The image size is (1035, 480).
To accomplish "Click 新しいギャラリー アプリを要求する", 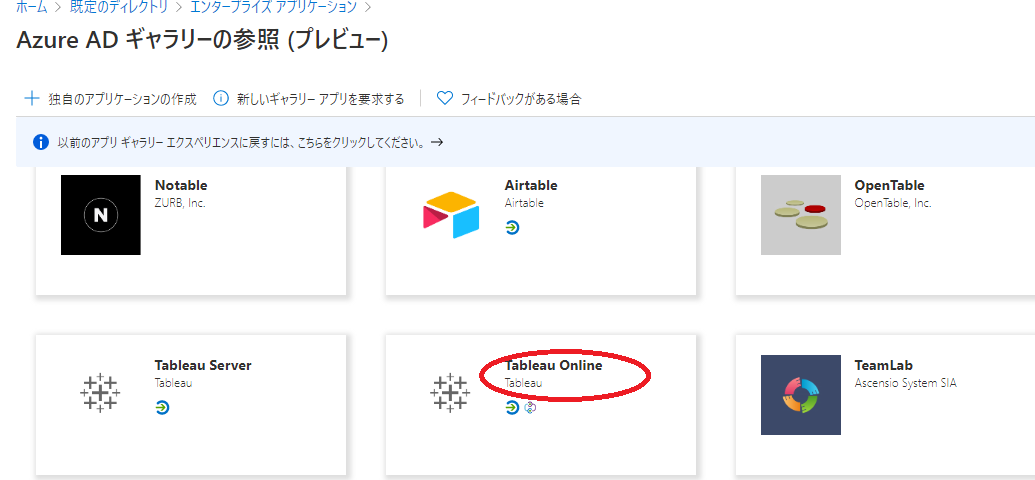I will click(x=320, y=99).
